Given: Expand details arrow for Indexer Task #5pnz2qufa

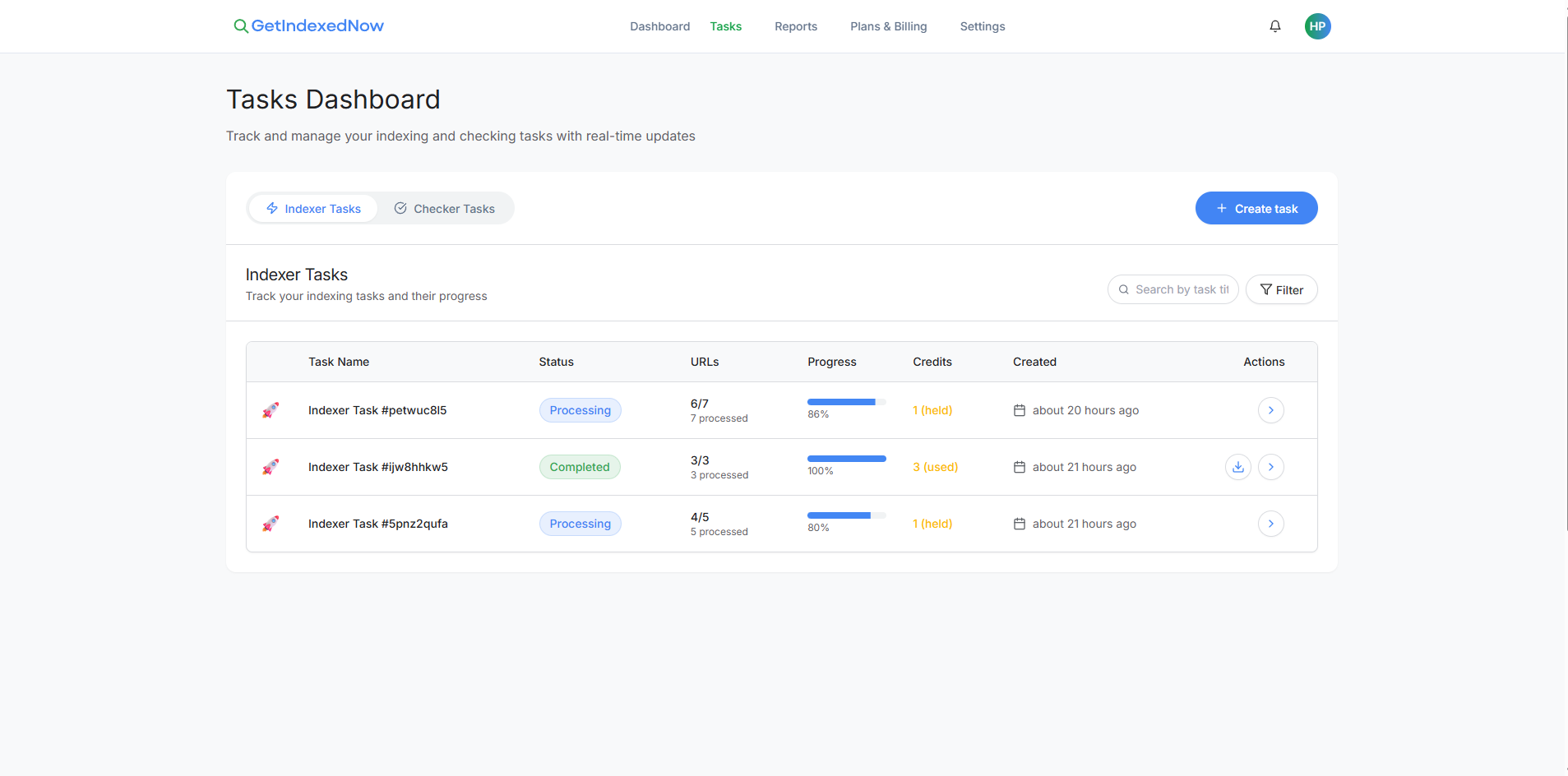Looking at the screenshot, I should coord(1270,523).
